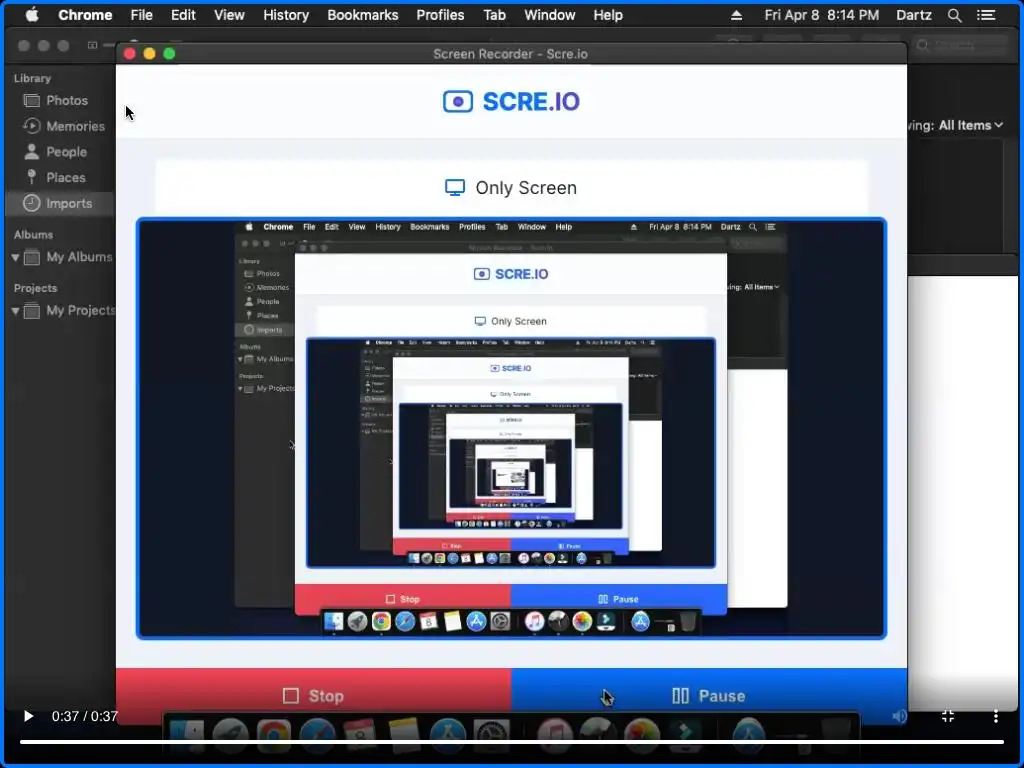Click the Stop recording button
Viewport: 1024px width, 768px height.
tap(313, 696)
